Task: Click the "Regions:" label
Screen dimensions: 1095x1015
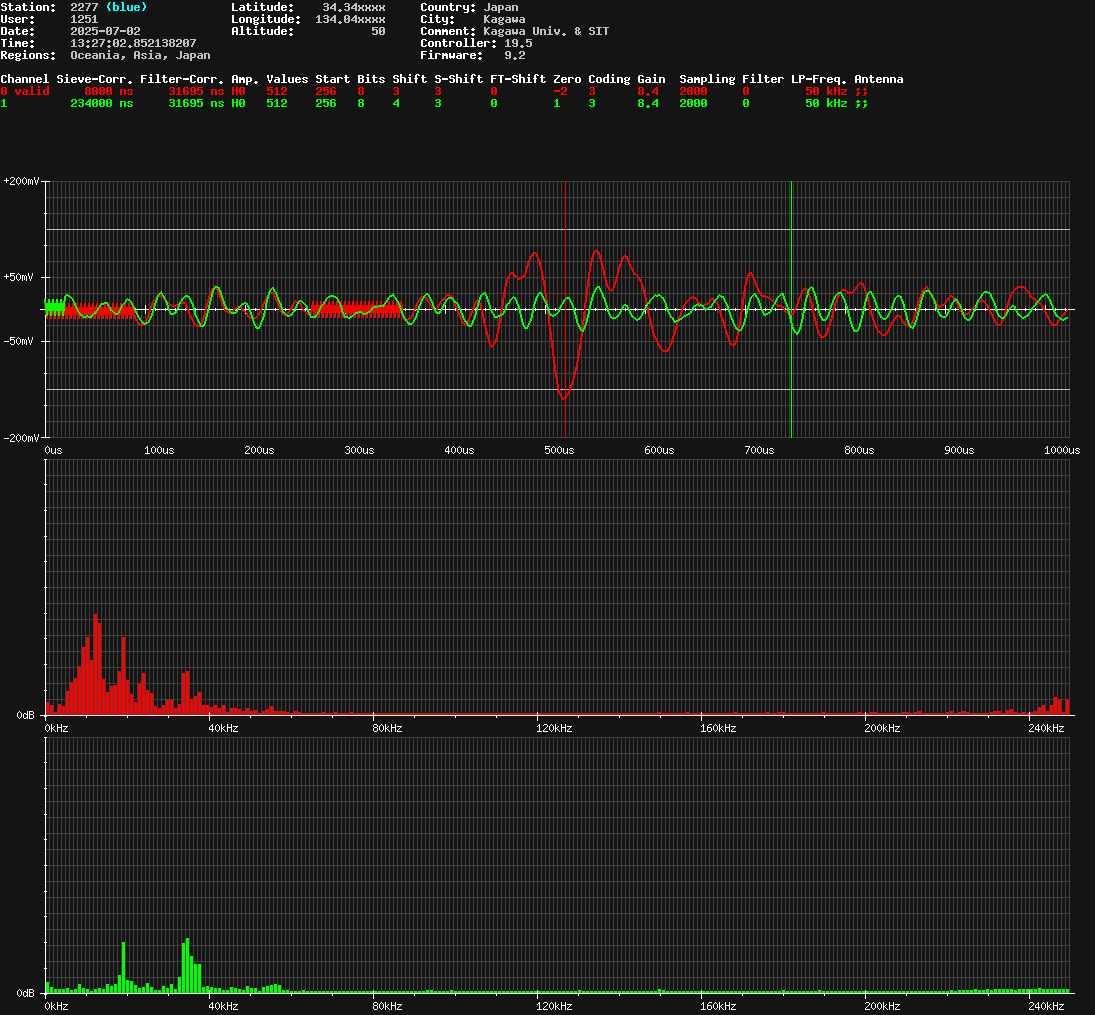Action: tap(28, 55)
